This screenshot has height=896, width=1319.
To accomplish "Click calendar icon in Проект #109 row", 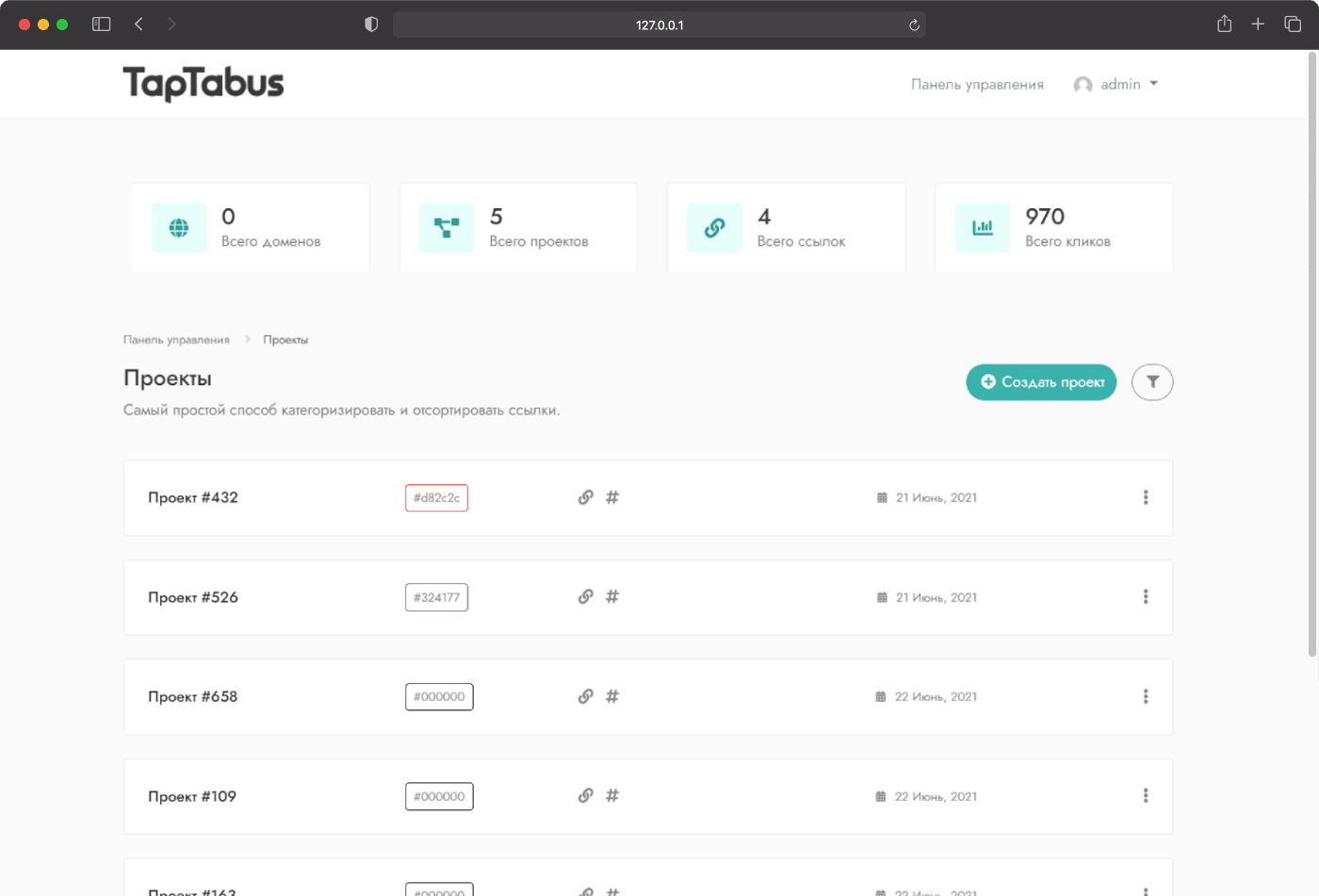I will 881,796.
